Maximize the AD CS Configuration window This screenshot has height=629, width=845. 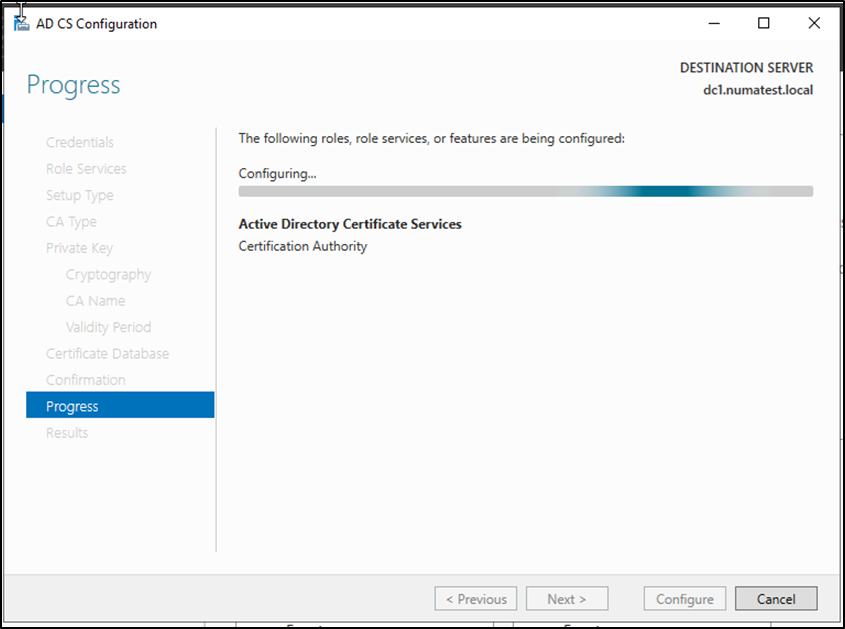[x=763, y=23]
